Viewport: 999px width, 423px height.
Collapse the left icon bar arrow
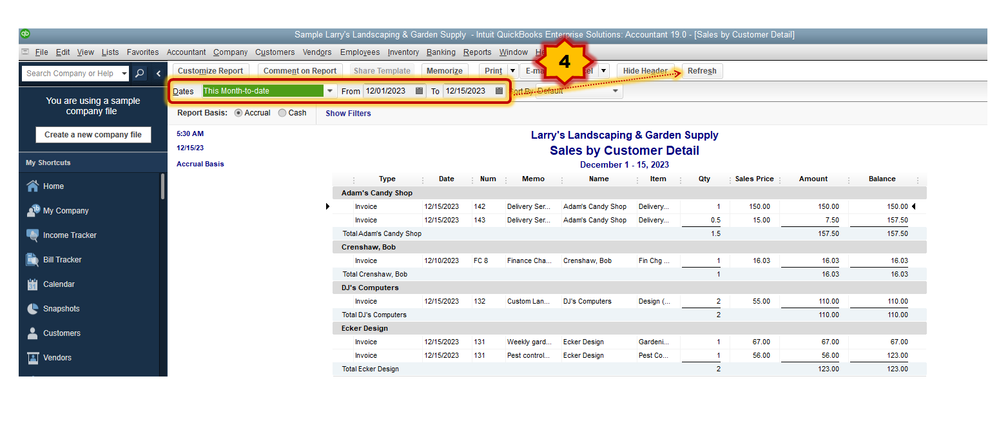tap(159, 73)
